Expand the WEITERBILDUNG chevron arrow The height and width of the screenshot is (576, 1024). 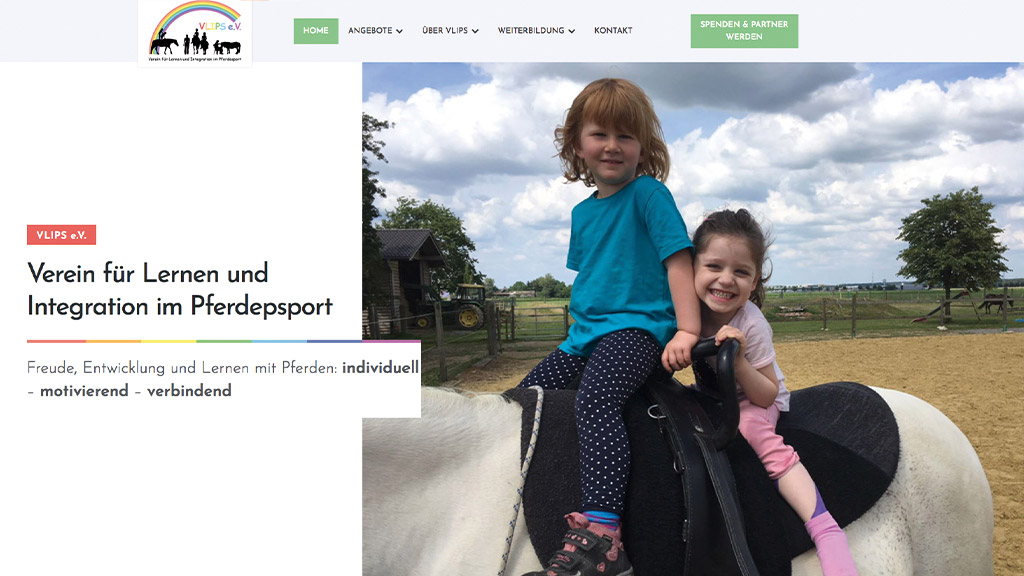571,31
